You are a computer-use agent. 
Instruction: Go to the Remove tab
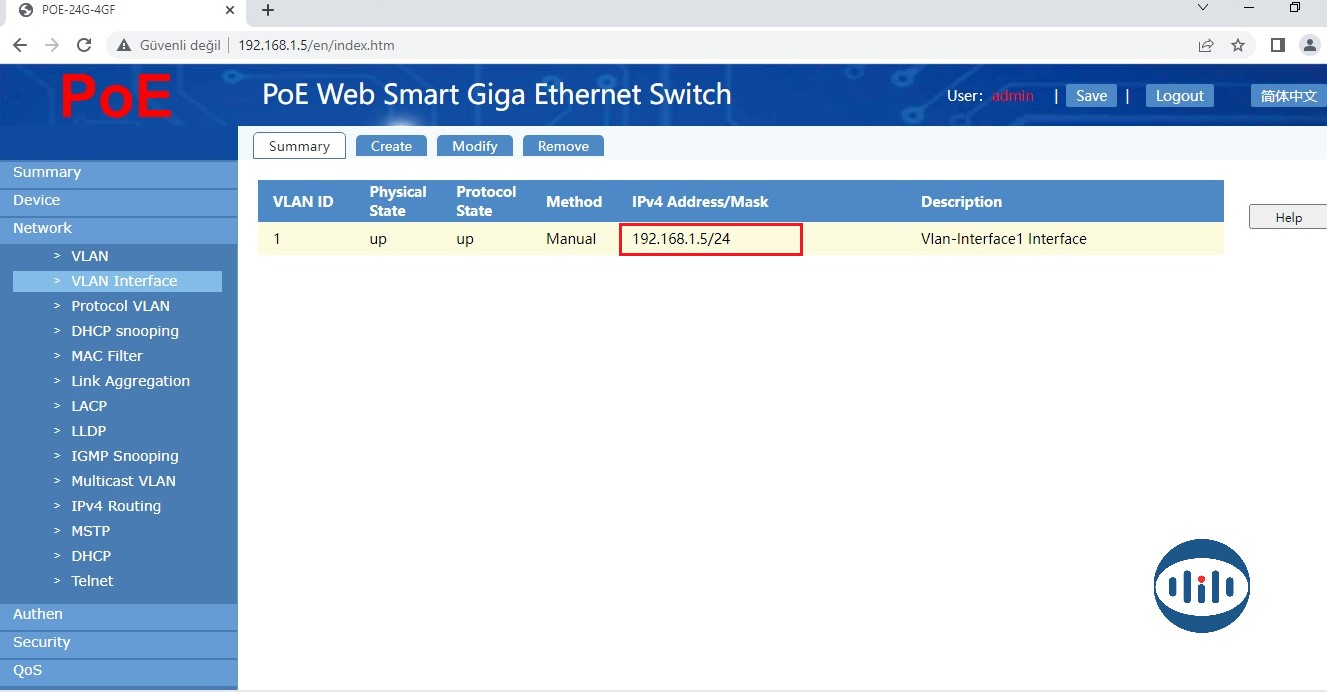[x=563, y=146]
